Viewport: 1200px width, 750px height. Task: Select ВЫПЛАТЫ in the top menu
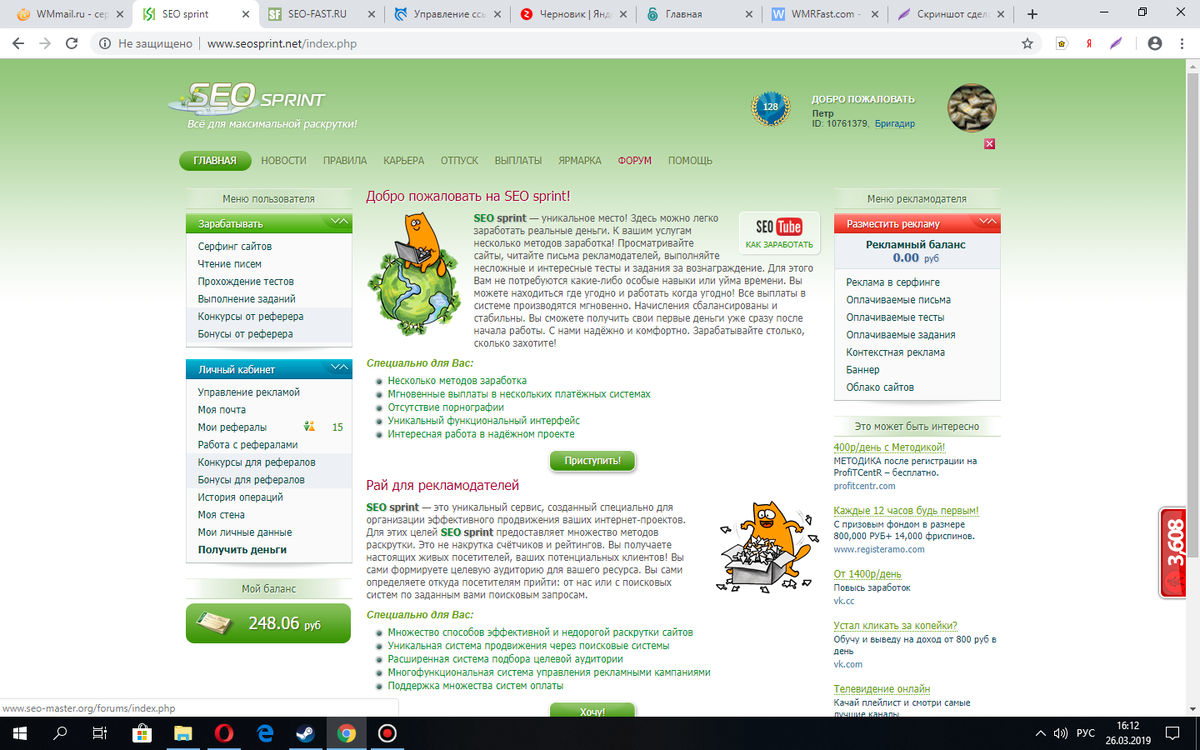tap(519, 160)
